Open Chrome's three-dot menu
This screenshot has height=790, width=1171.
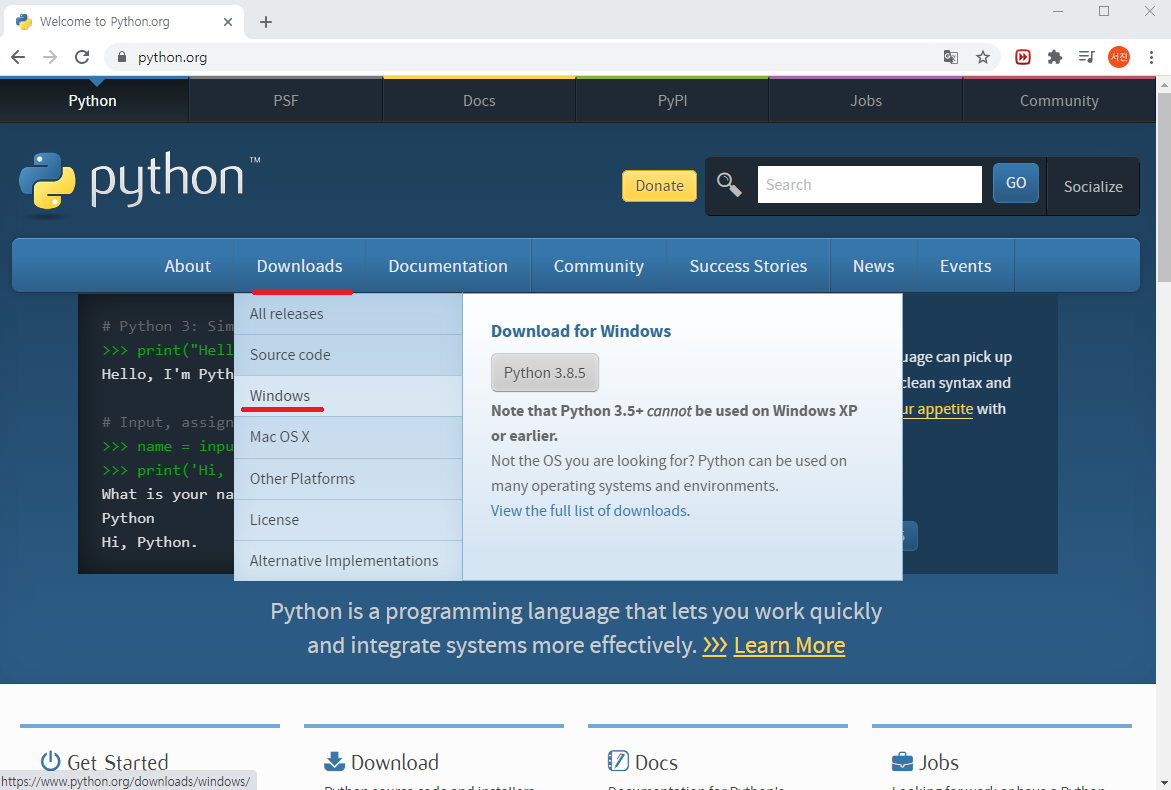pyautogui.click(x=1151, y=57)
